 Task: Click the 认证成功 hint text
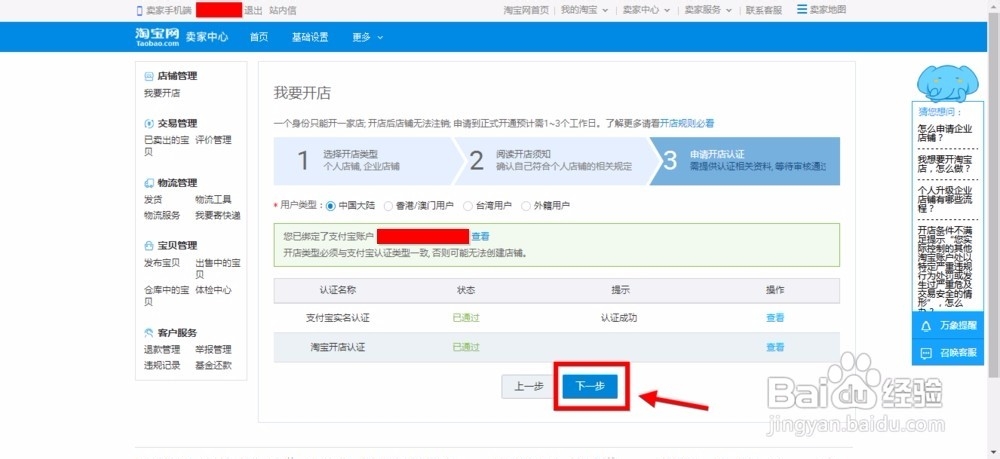(619, 318)
